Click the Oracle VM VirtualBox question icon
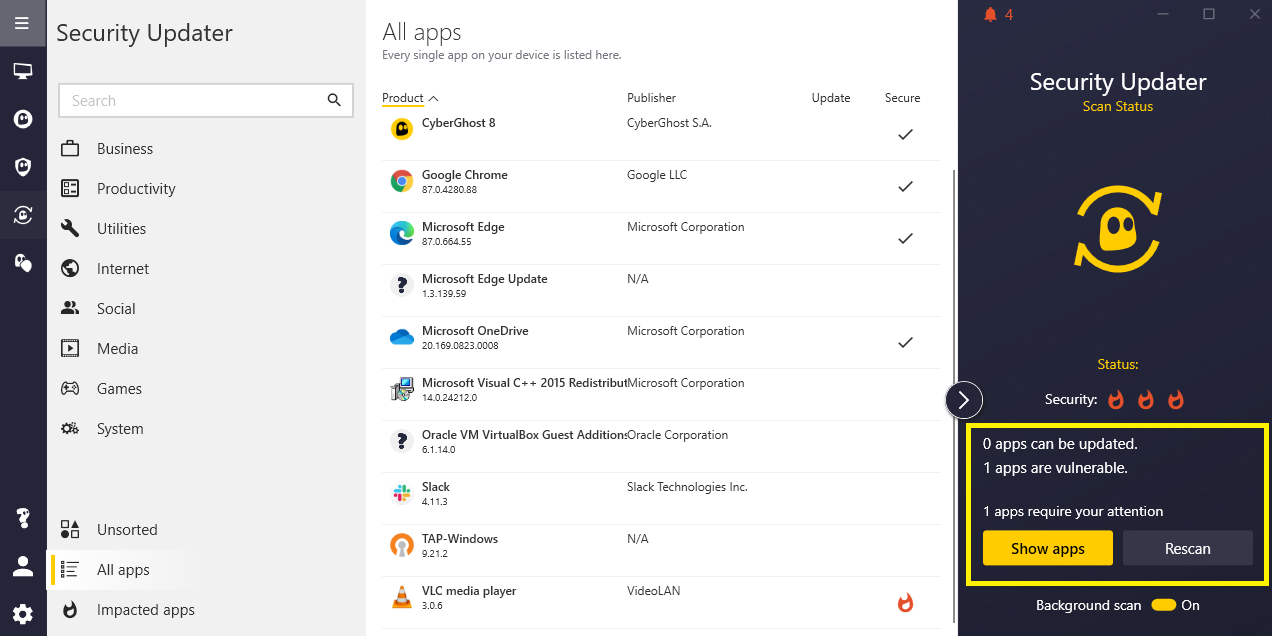 click(401, 441)
